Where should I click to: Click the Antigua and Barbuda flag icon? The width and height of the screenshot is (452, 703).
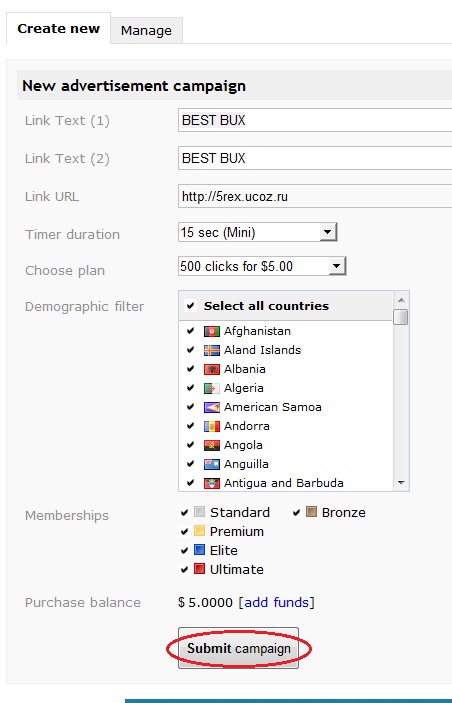[212, 483]
